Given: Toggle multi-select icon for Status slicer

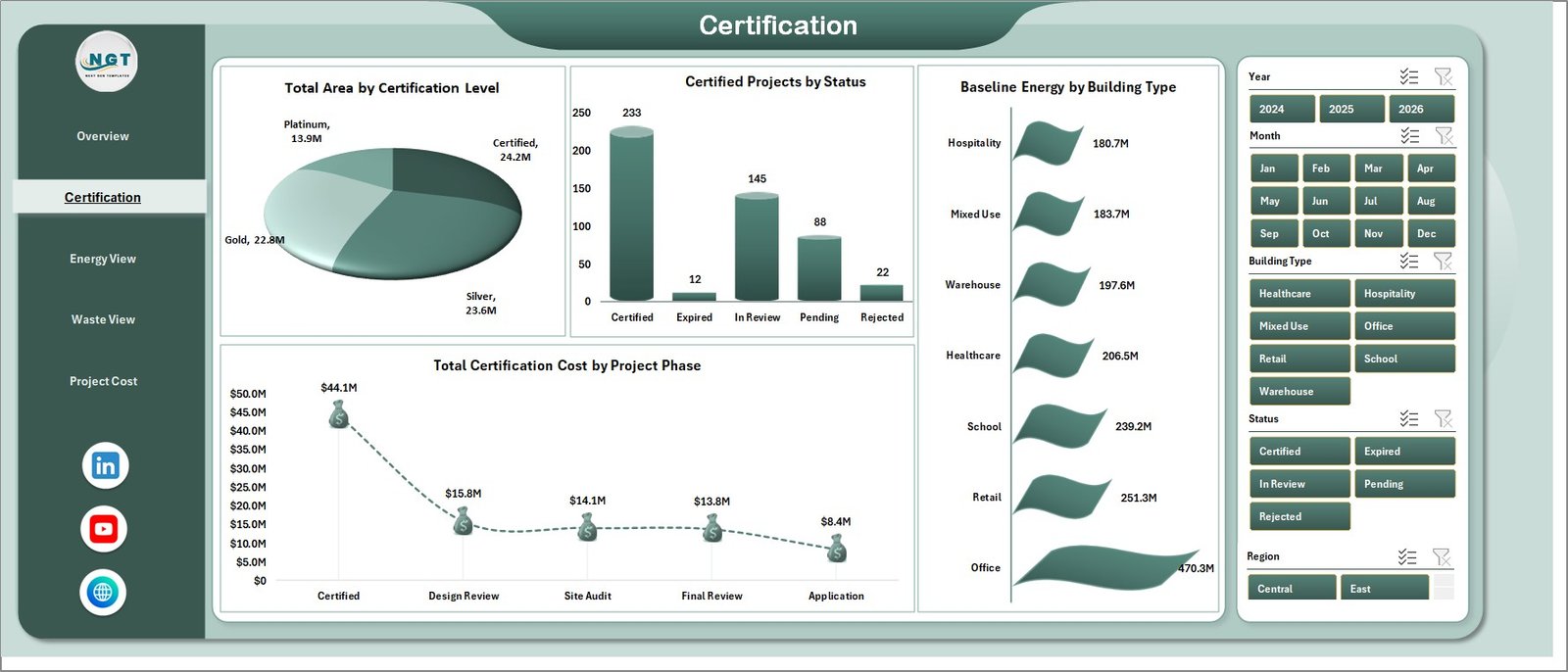Looking at the screenshot, I should pyautogui.click(x=1409, y=418).
